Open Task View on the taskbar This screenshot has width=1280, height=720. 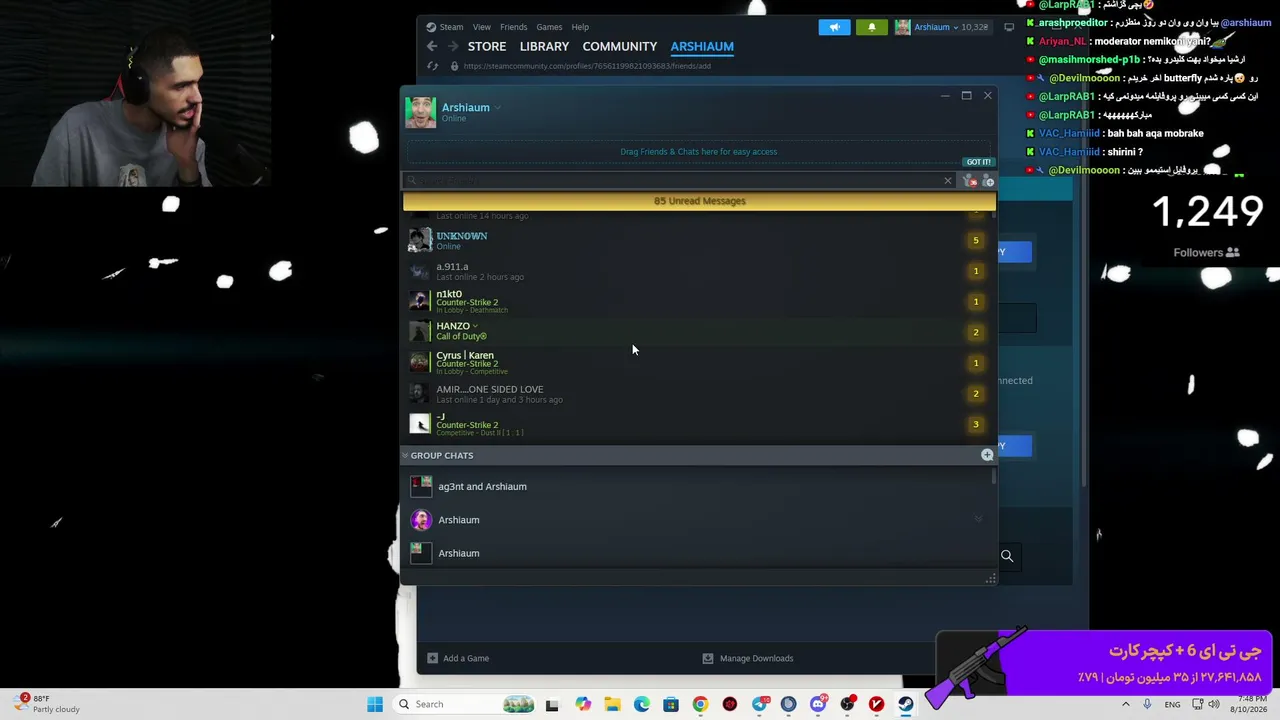[x=552, y=704]
